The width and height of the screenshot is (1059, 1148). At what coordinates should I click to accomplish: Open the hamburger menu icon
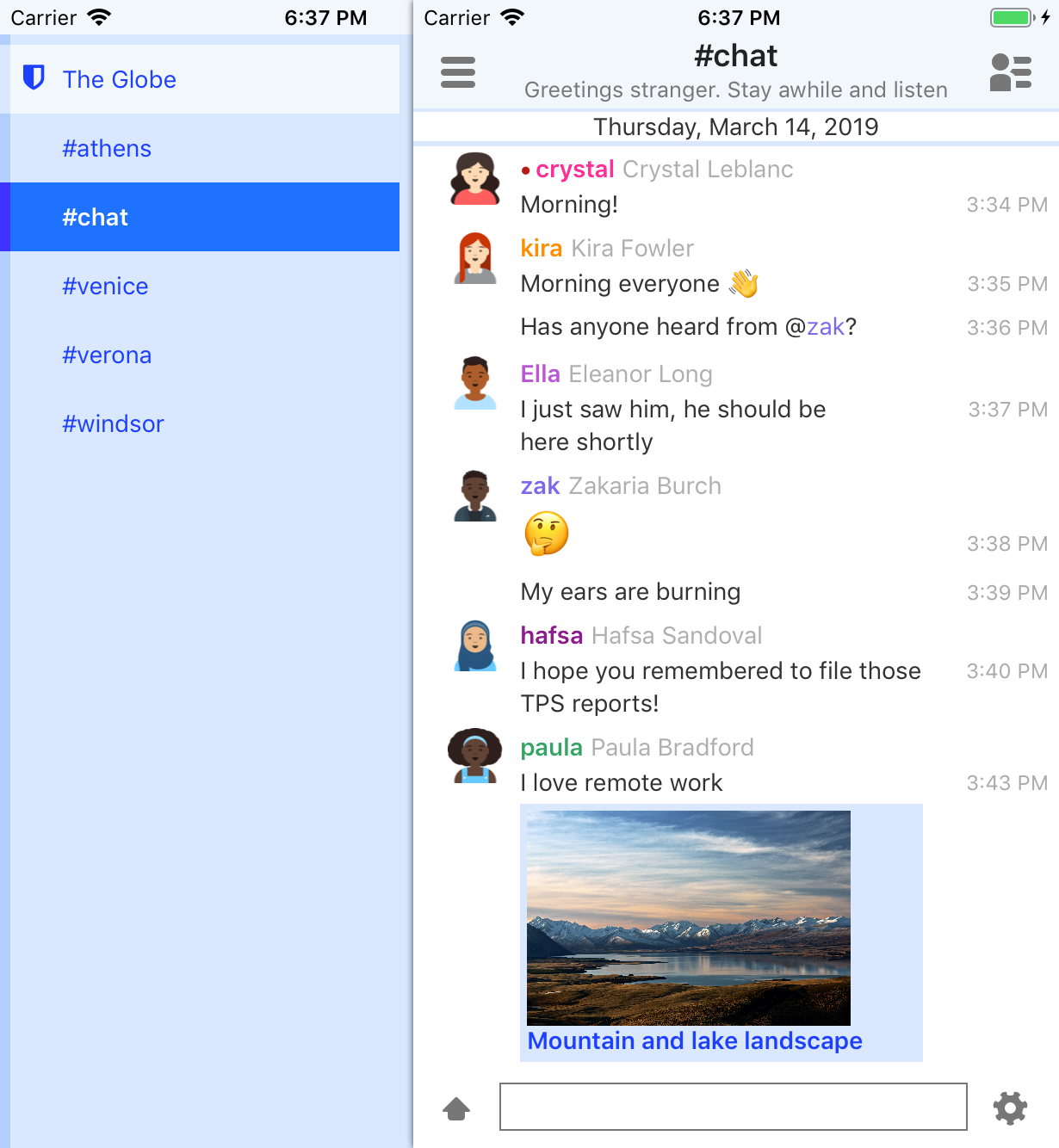pyautogui.click(x=458, y=72)
